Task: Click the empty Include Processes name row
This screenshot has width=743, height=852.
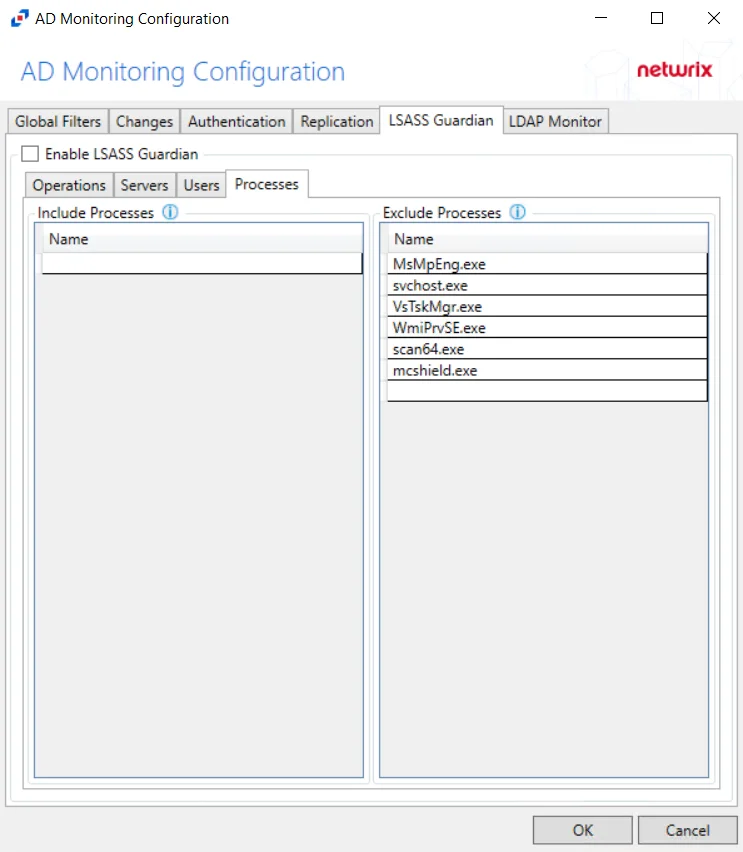Action: [x=202, y=264]
